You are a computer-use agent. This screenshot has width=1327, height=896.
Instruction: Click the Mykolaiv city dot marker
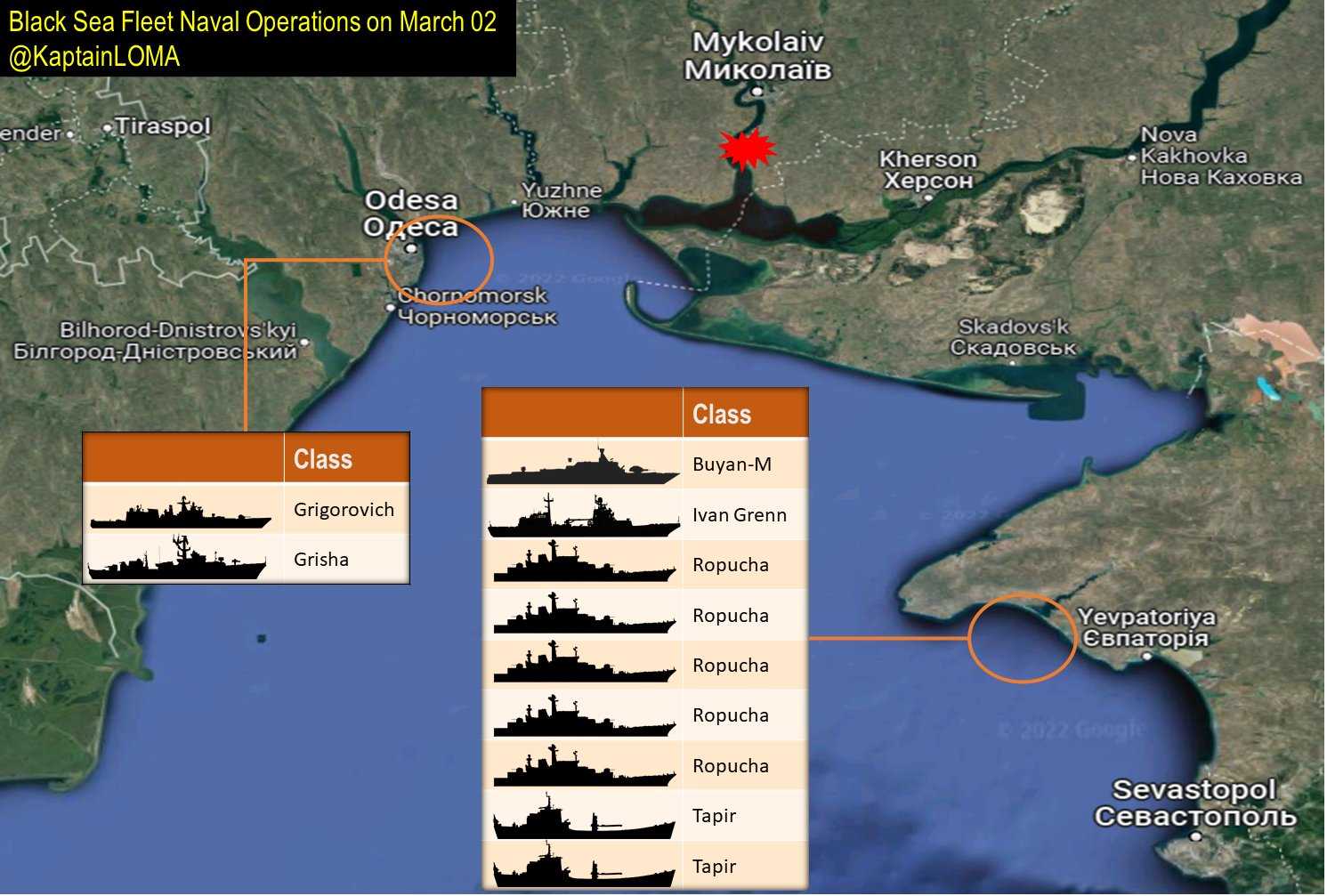click(757, 91)
